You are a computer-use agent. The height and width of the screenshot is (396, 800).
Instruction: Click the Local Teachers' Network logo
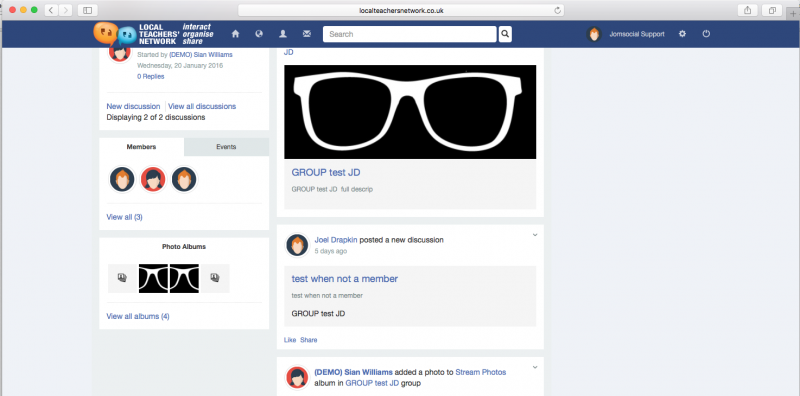[x=154, y=34]
